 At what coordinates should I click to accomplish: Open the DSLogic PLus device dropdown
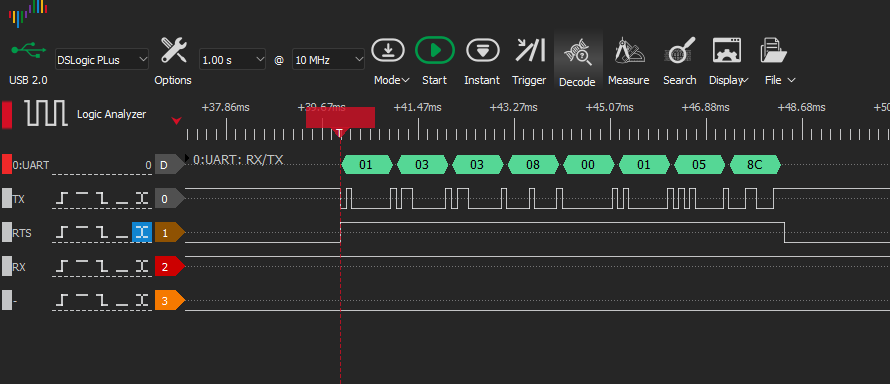(x=102, y=60)
